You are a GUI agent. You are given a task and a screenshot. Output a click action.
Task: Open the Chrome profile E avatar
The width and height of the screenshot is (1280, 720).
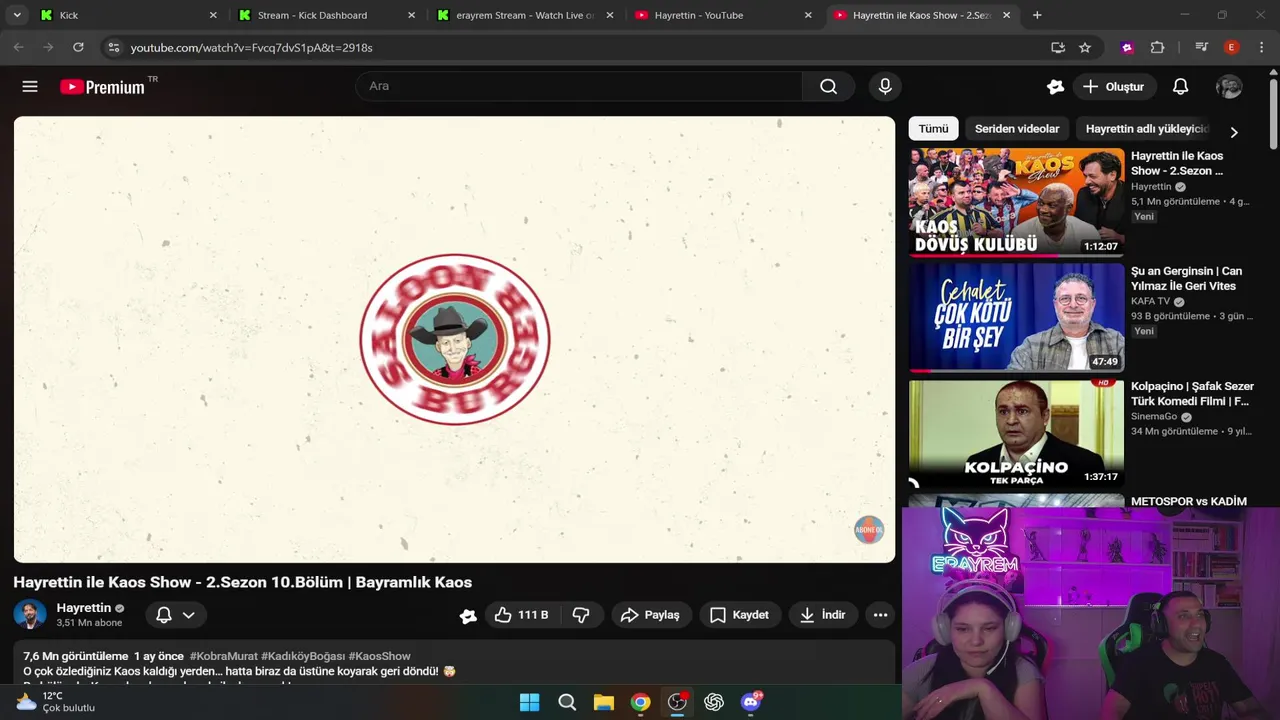point(1231,47)
